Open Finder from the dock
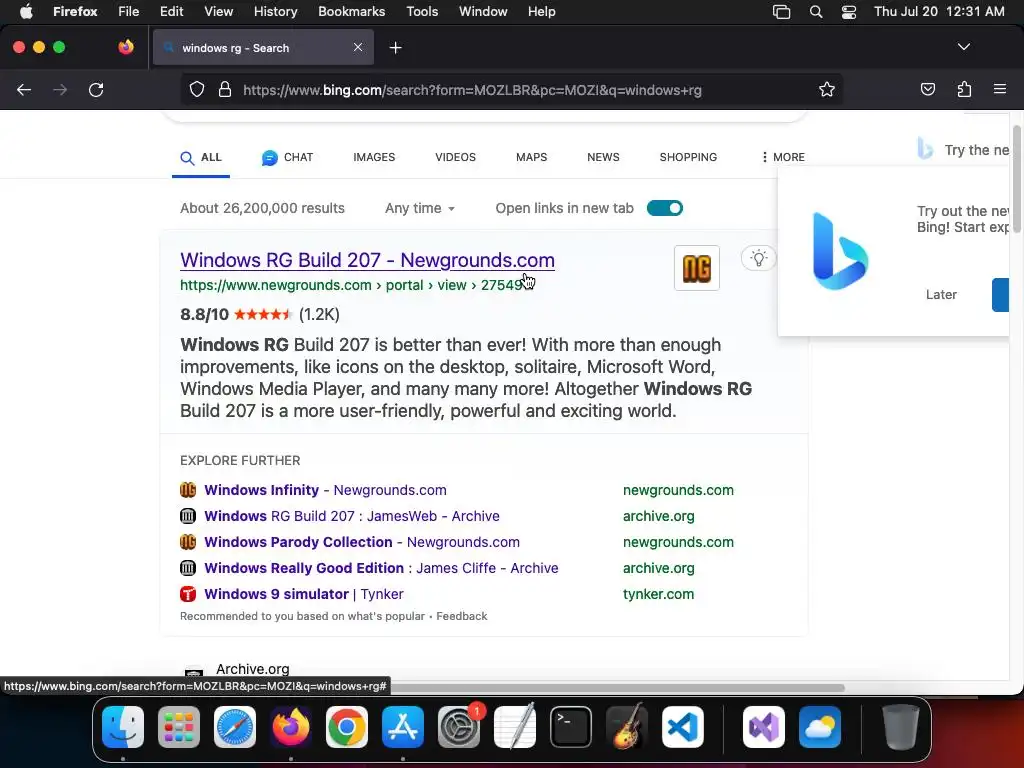The width and height of the screenshot is (1024, 768). coord(123,727)
